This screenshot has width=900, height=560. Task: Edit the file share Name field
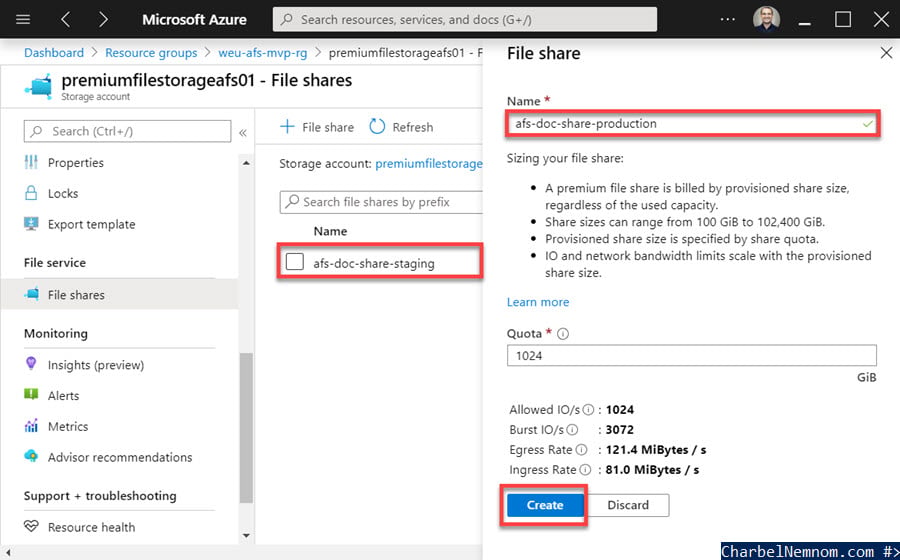692,124
